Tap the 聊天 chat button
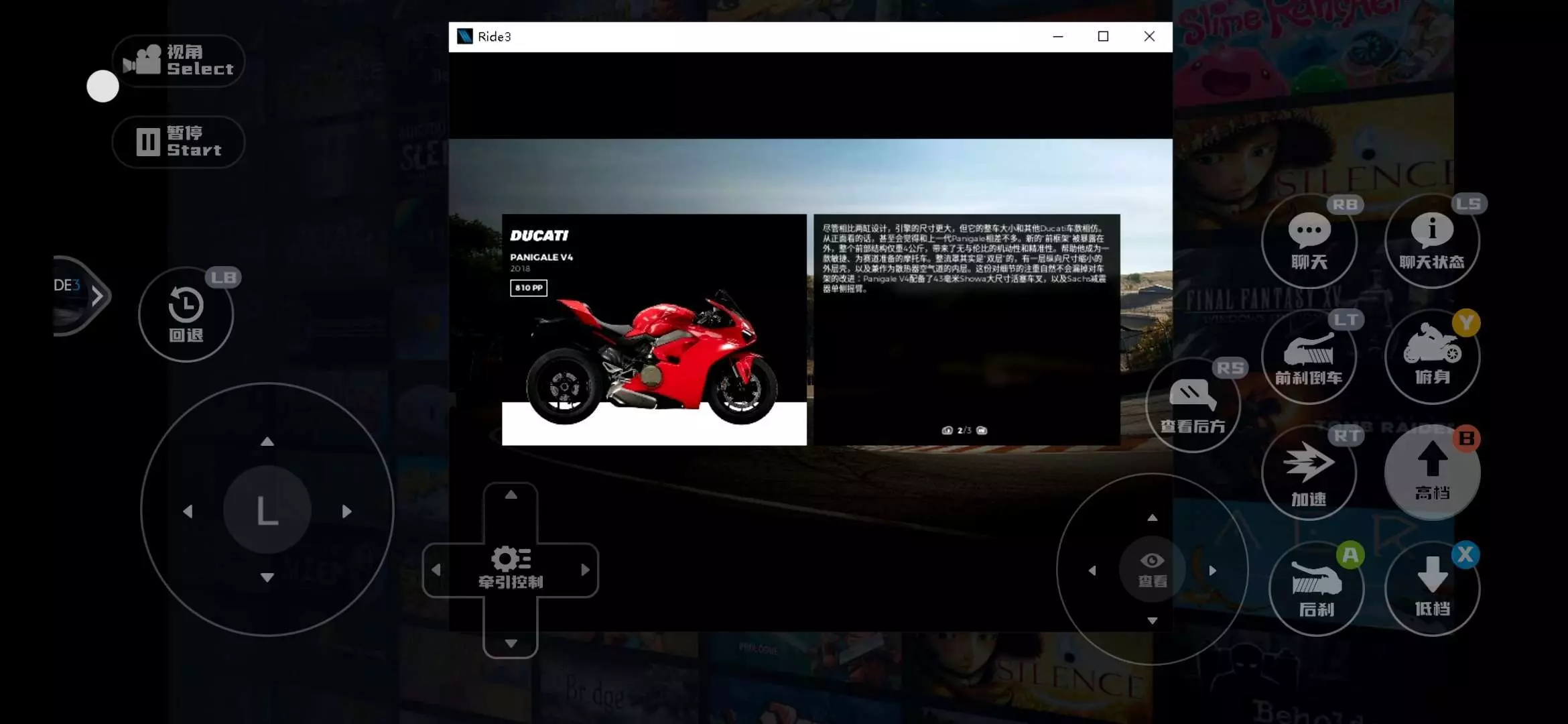The height and width of the screenshot is (724, 1568). 1309,241
